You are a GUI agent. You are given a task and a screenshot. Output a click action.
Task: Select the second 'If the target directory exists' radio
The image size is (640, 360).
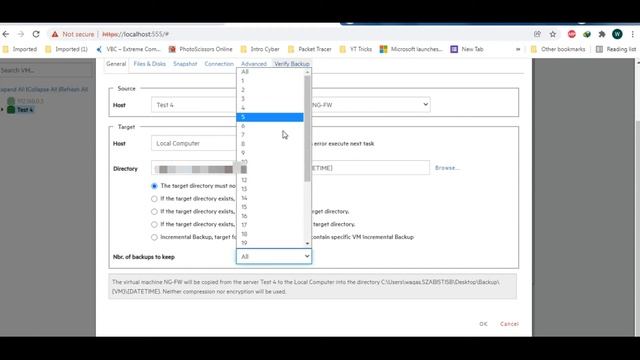coord(154,199)
